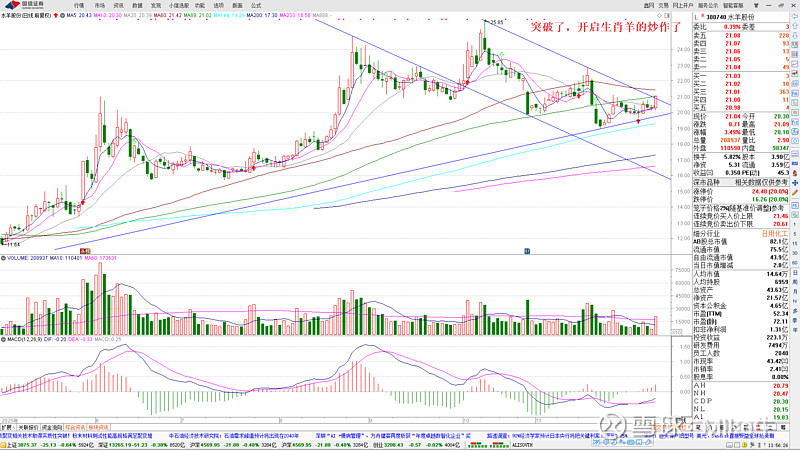800x452 pixels.
Task: Select the 板块资讯 tab
Action: coord(98,428)
